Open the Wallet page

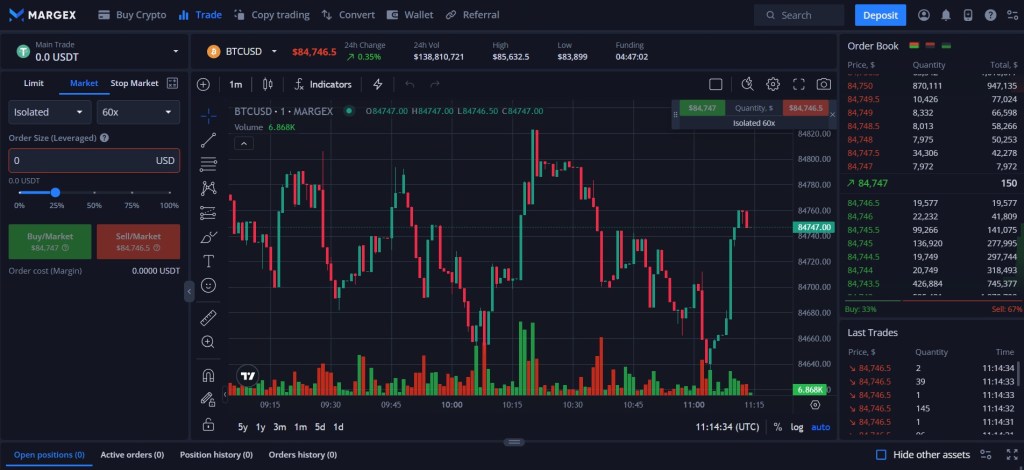tap(409, 15)
